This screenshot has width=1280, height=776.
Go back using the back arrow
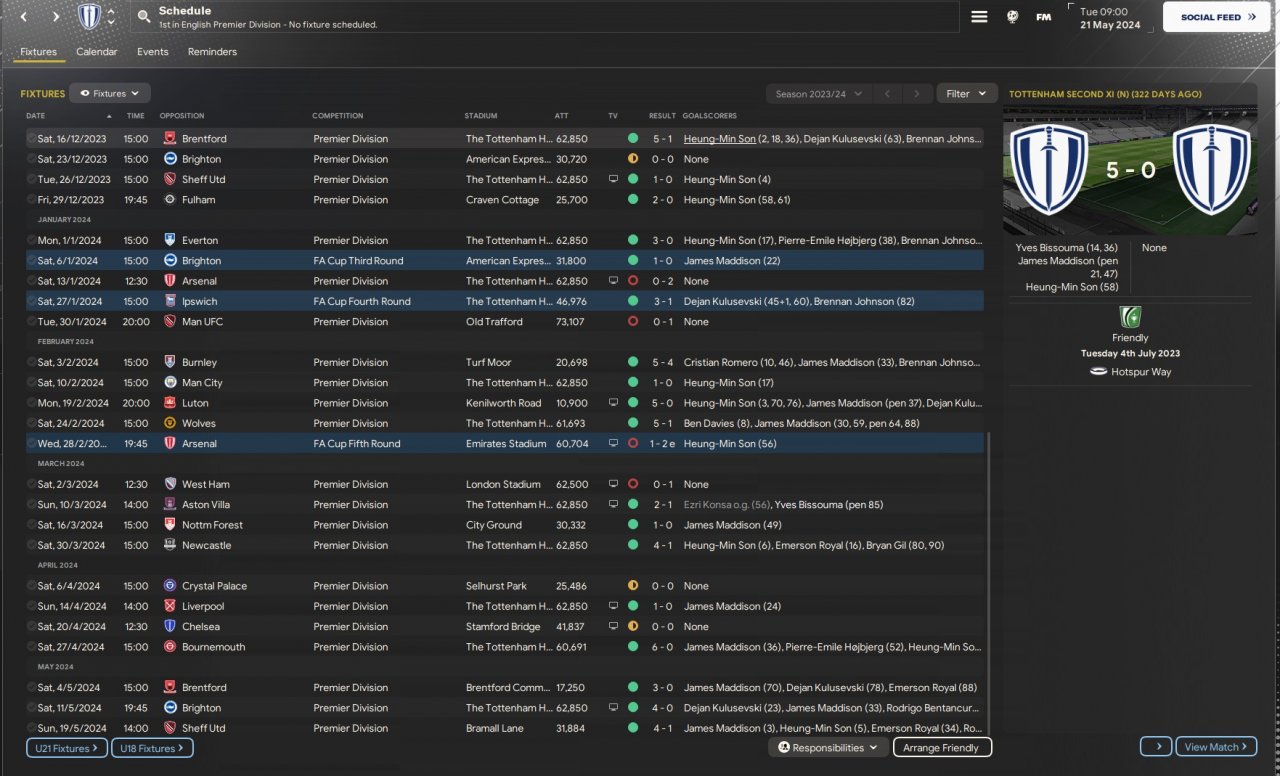[25, 17]
